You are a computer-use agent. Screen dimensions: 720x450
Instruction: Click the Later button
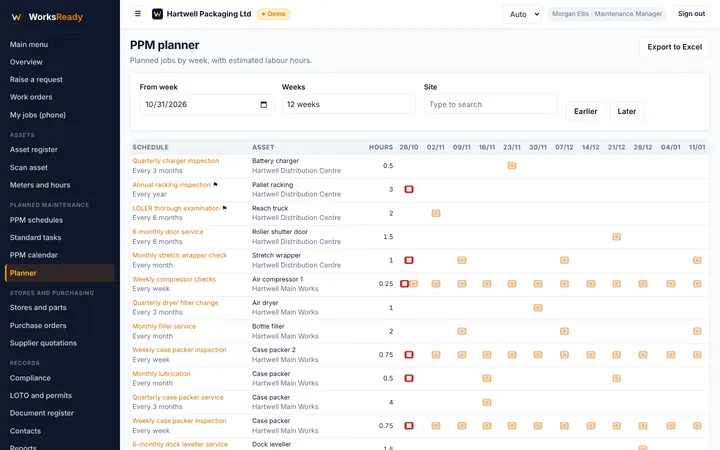pyautogui.click(x=626, y=112)
